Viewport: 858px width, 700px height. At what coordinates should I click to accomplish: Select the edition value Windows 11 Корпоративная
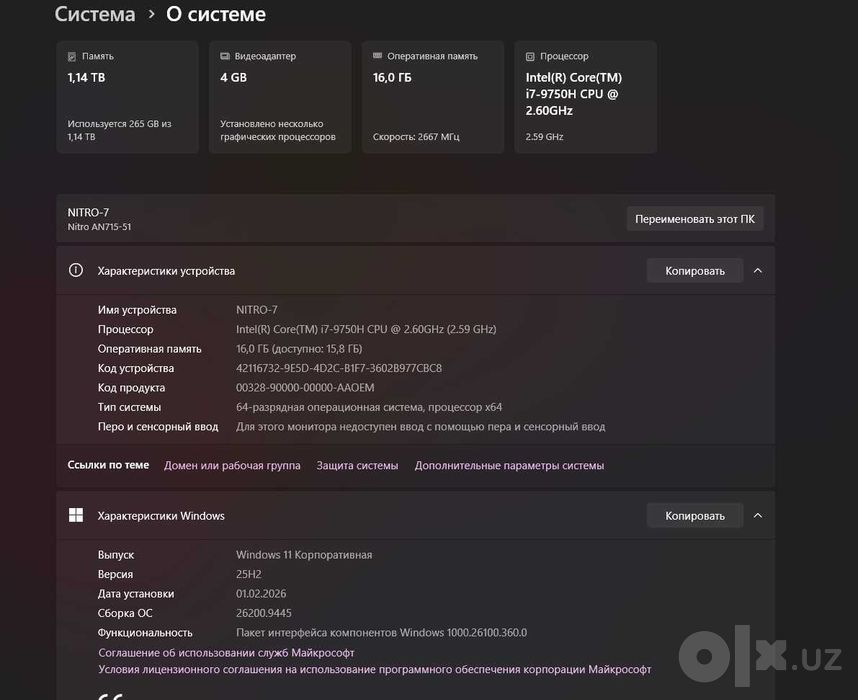click(304, 554)
